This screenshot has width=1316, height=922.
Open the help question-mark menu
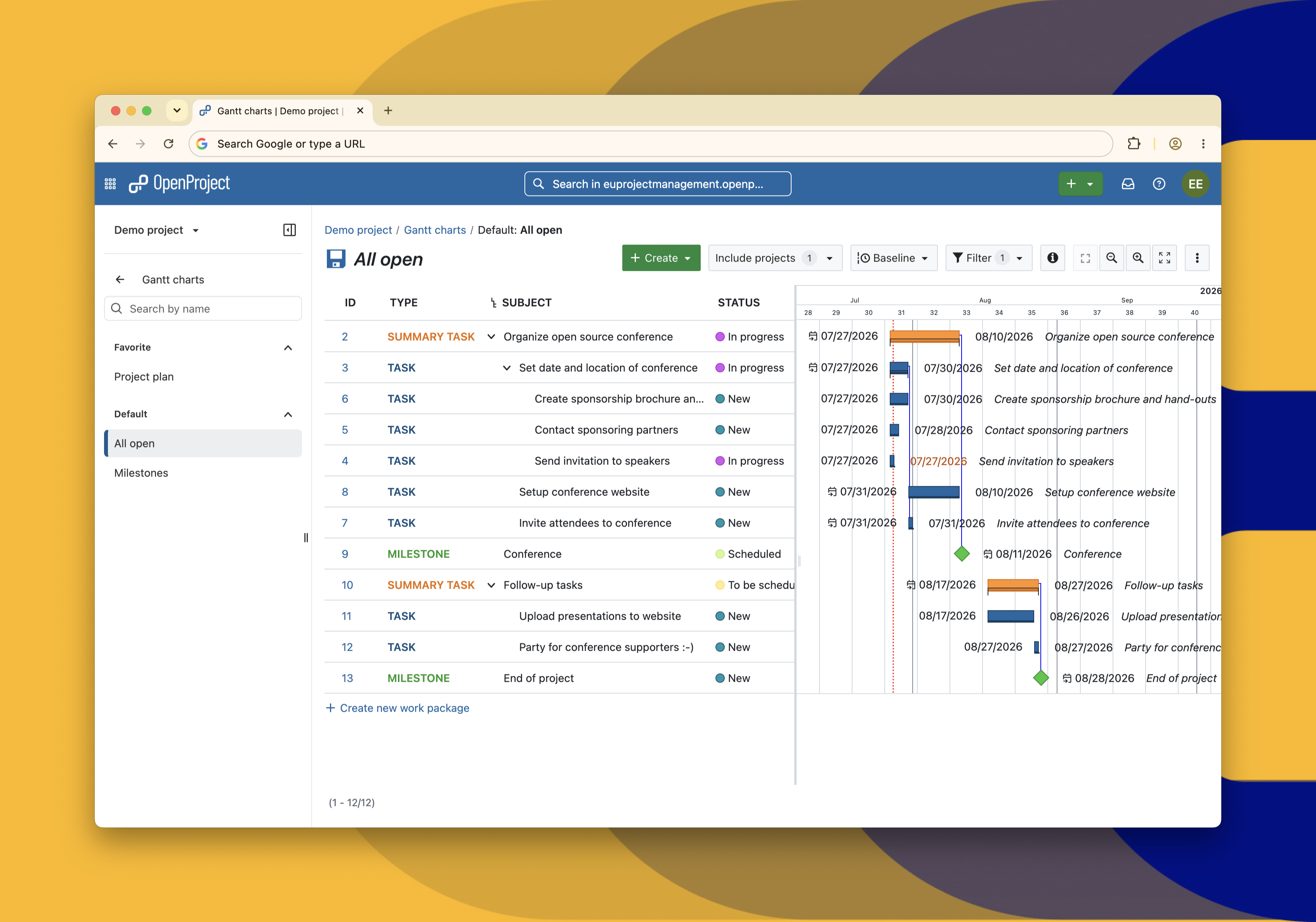click(1158, 184)
